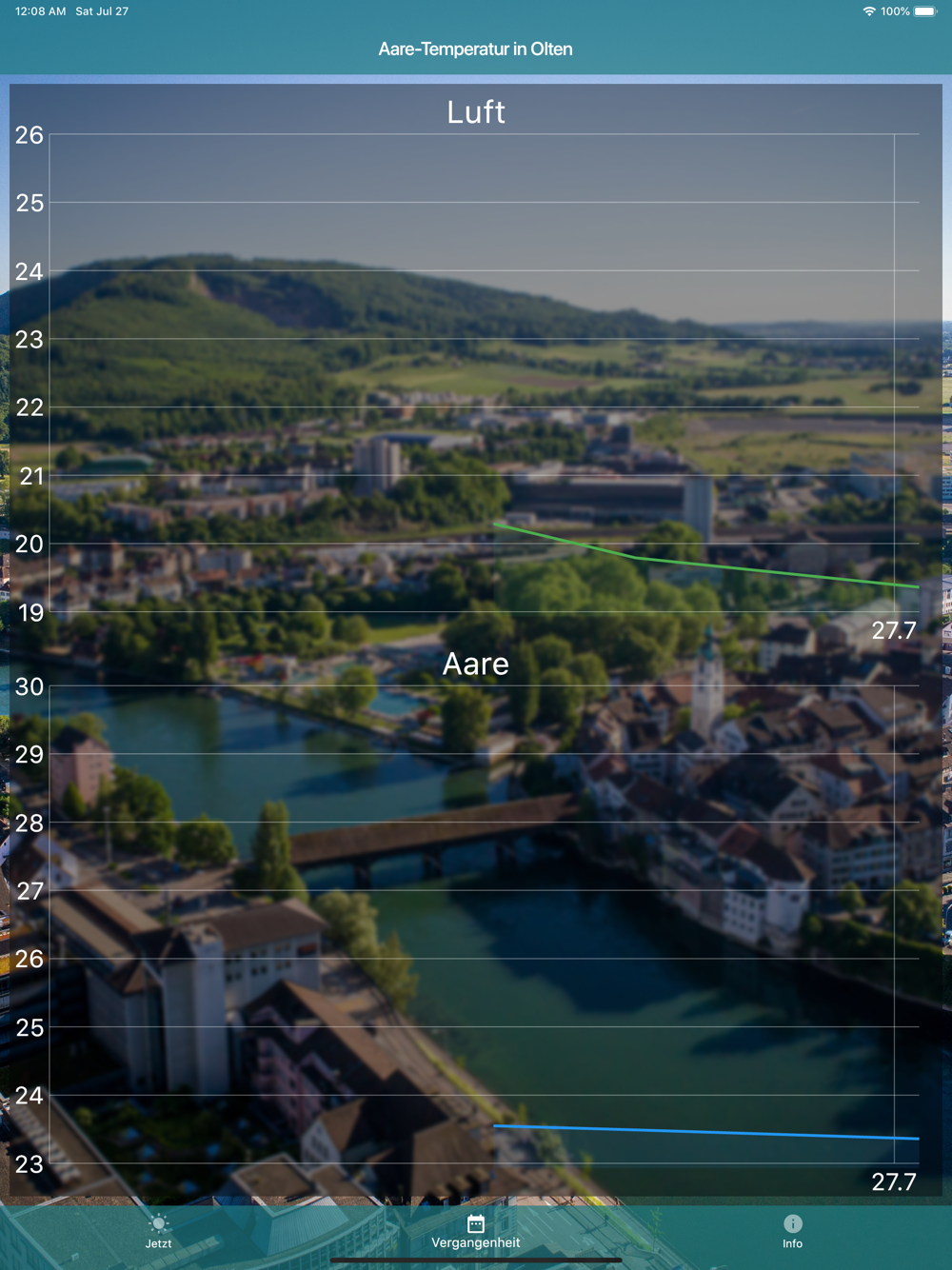
Task: Click the Aare axis label 27
Action: [x=30, y=891]
